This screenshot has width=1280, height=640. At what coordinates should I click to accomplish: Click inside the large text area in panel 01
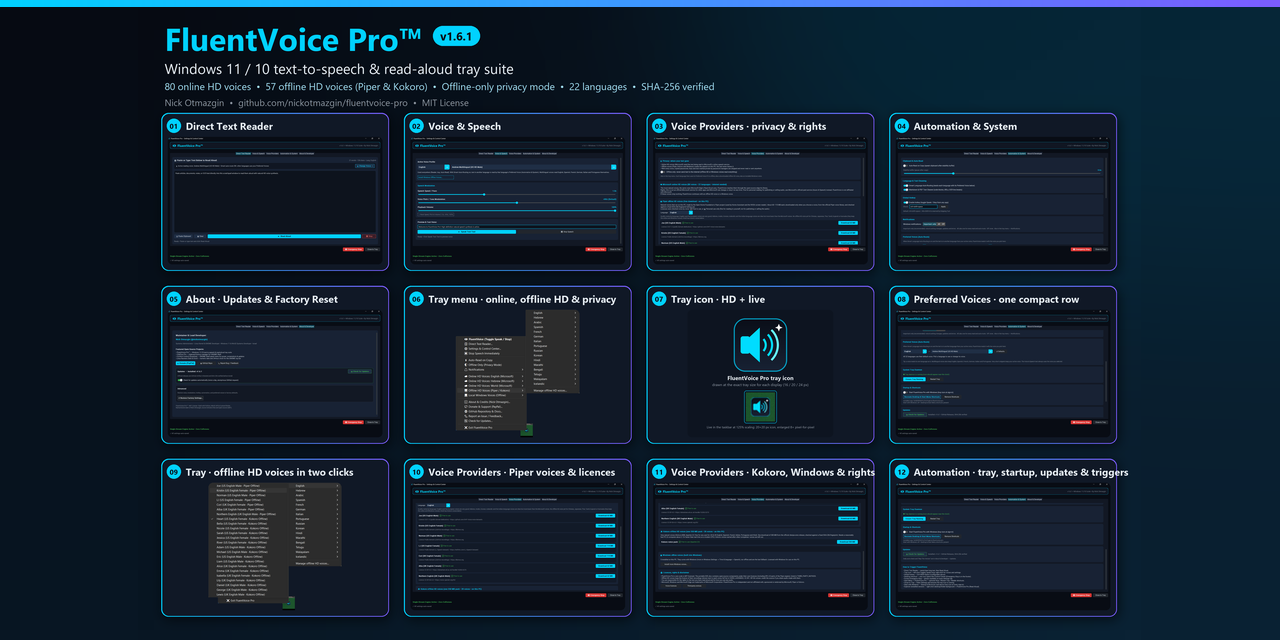(x=275, y=202)
